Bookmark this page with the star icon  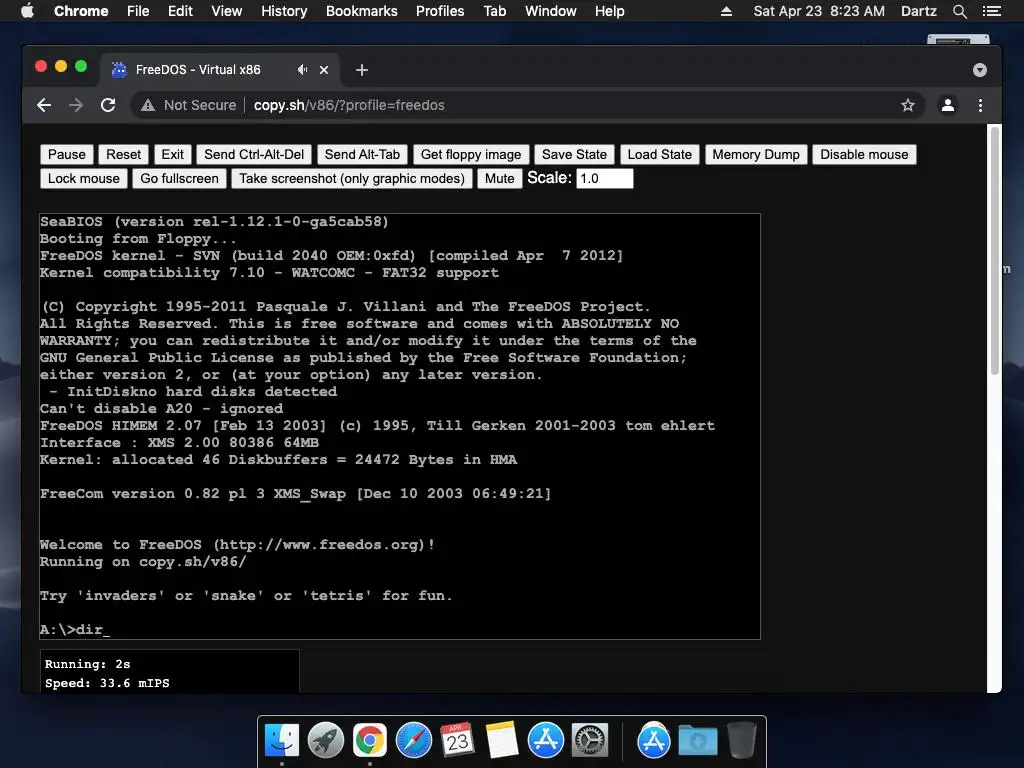pyautogui.click(x=908, y=105)
